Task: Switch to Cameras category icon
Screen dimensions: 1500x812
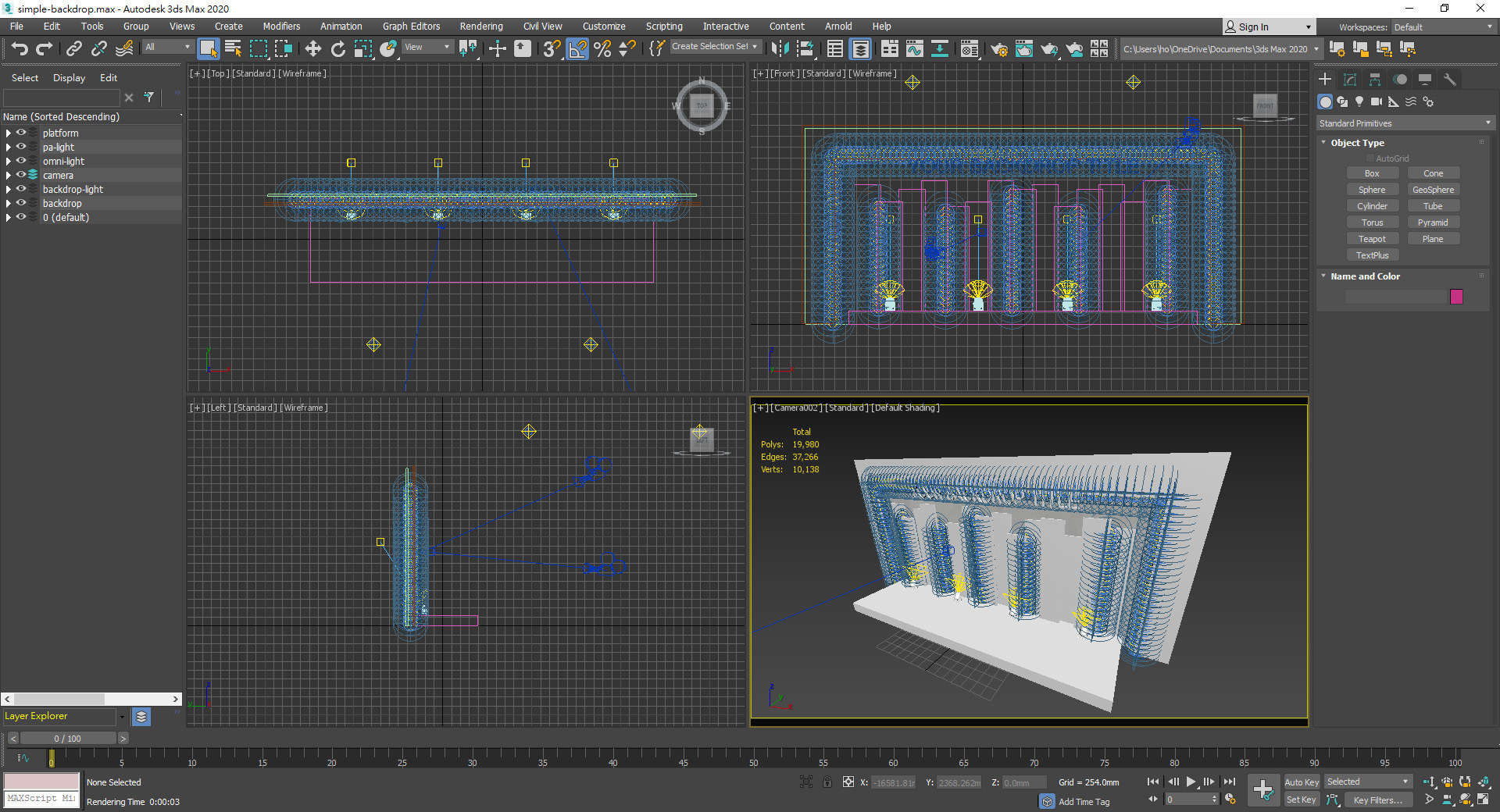Action: [x=1377, y=101]
